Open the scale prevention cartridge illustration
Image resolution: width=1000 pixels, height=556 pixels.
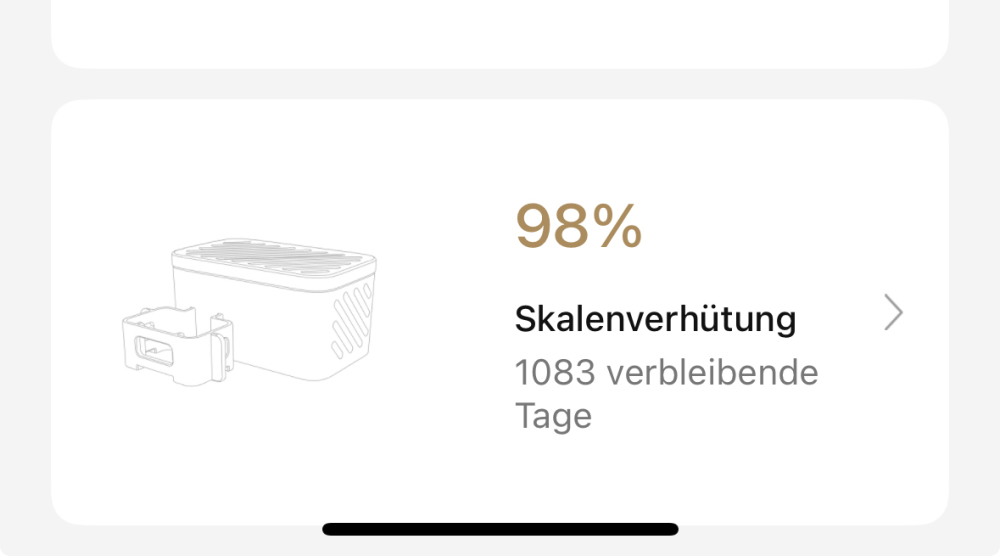(250, 308)
